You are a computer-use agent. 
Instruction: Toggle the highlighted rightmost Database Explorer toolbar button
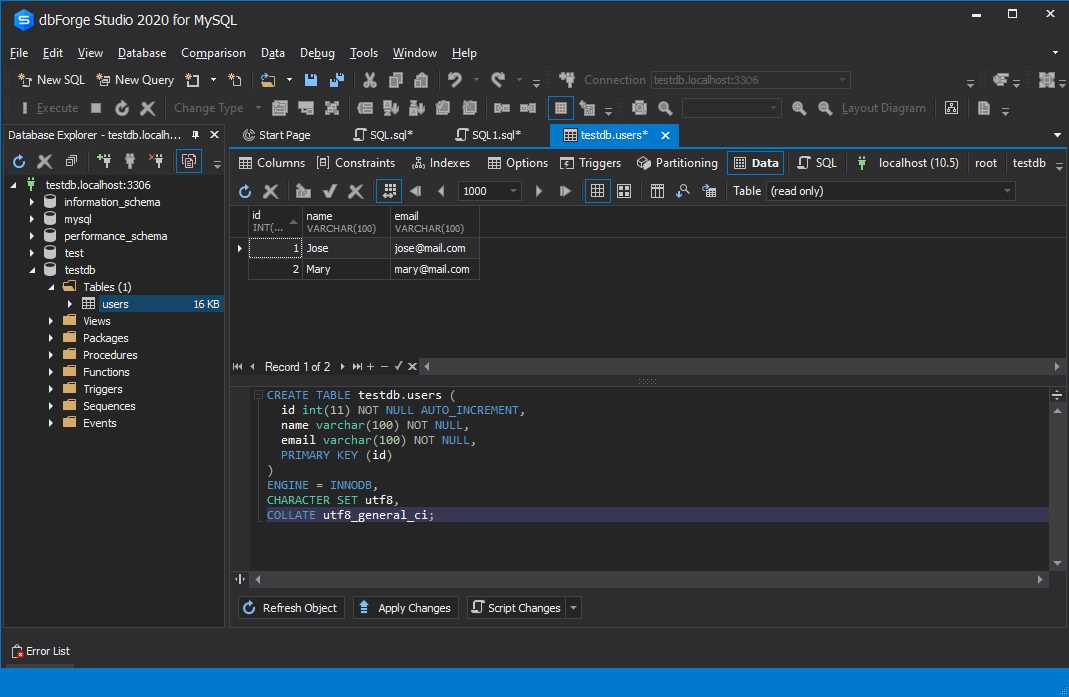tap(189, 161)
